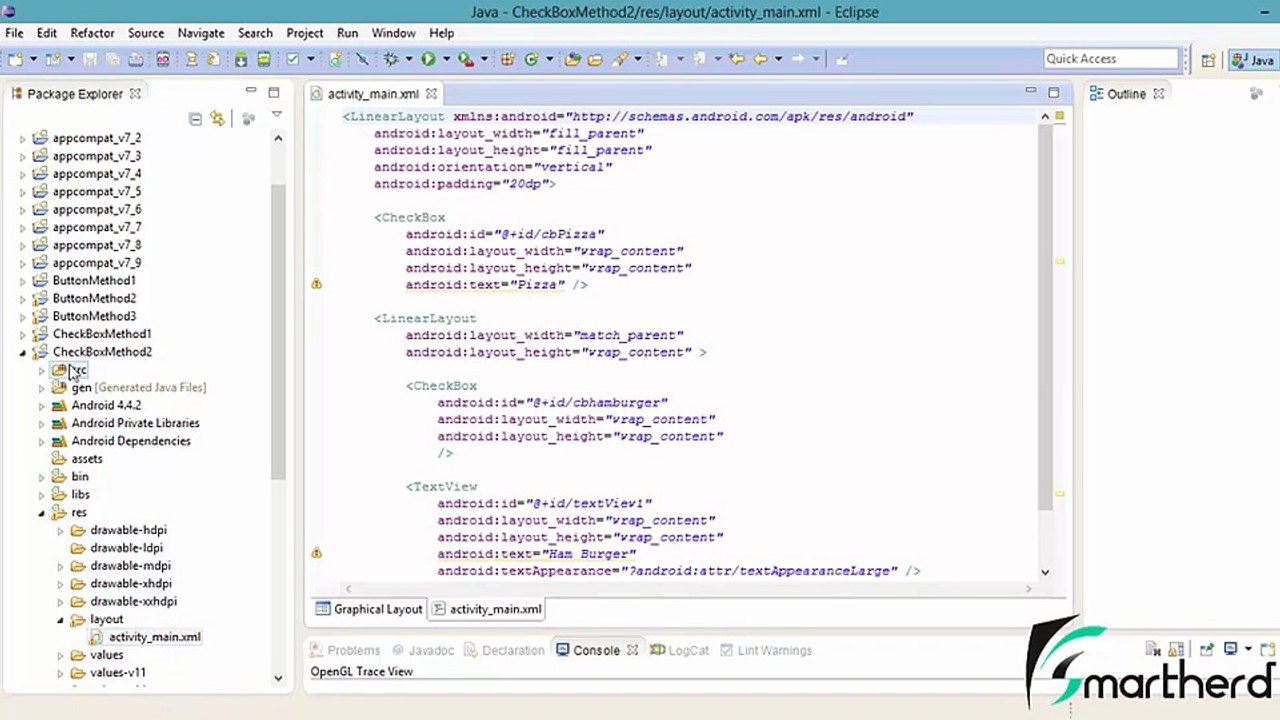The image size is (1280, 720).
Task: Click the Outline view focus icon
Action: coord(1257,93)
